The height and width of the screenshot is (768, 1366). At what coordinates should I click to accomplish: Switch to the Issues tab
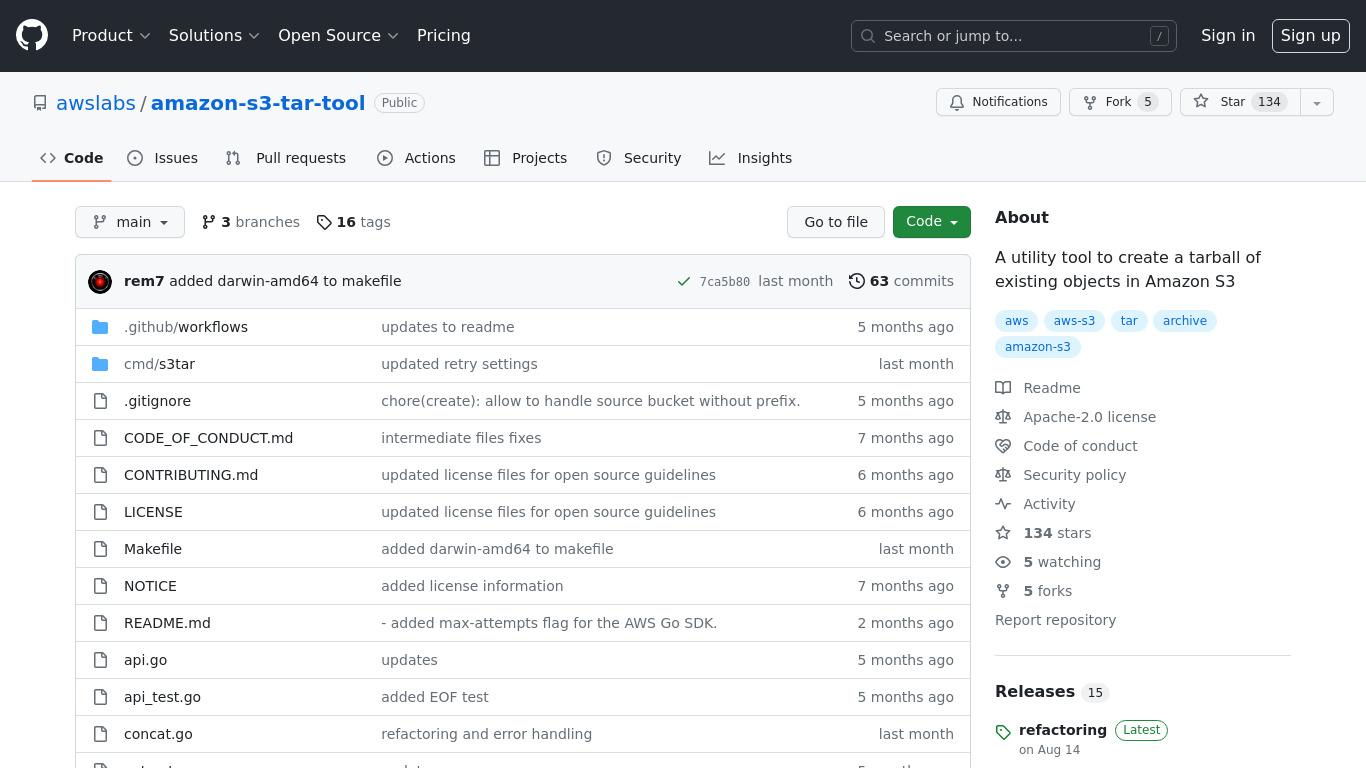tap(163, 158)
